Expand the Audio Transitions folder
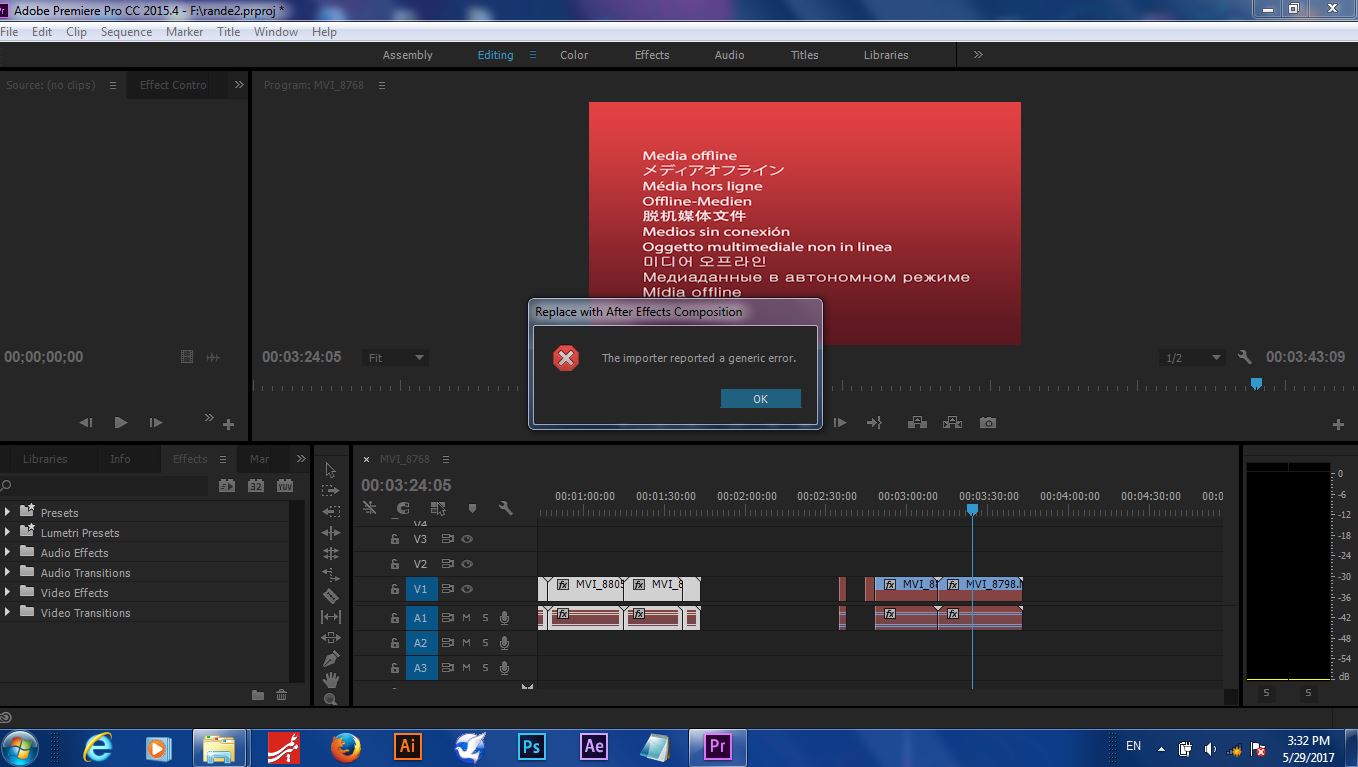The height and width of the screenshot is (767, 1358). point(8,572)
